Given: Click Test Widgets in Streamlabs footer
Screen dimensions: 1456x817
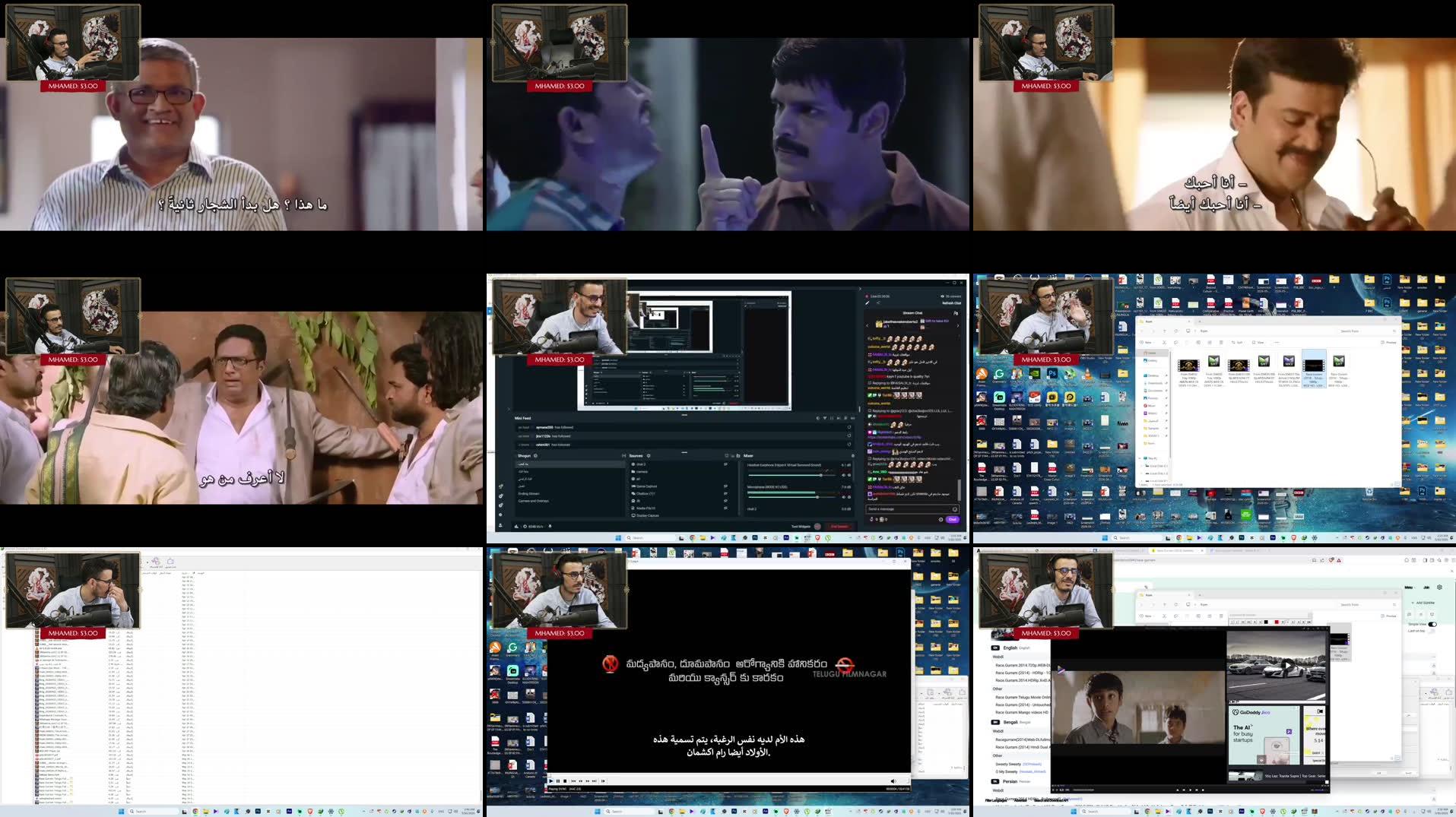Looking at the screenshot, I should (801, 527).
